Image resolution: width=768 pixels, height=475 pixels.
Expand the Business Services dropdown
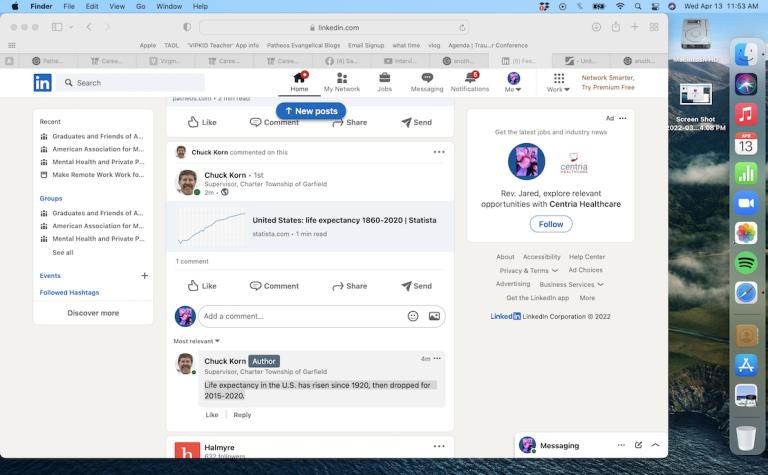pos(571,285)
